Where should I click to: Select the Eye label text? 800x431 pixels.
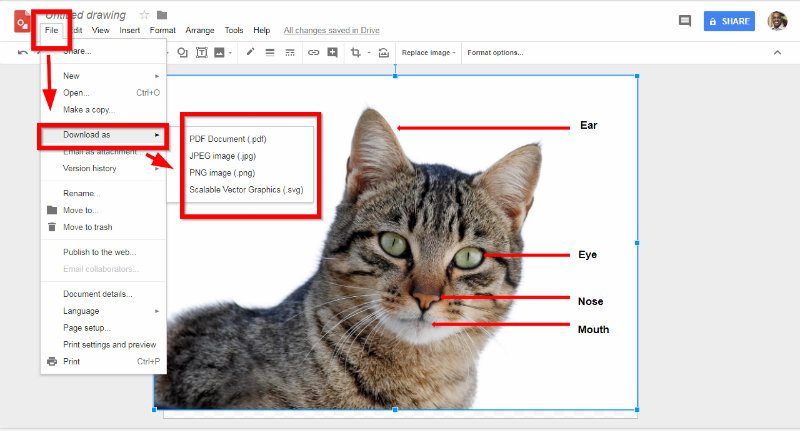(x=587, y=255)
